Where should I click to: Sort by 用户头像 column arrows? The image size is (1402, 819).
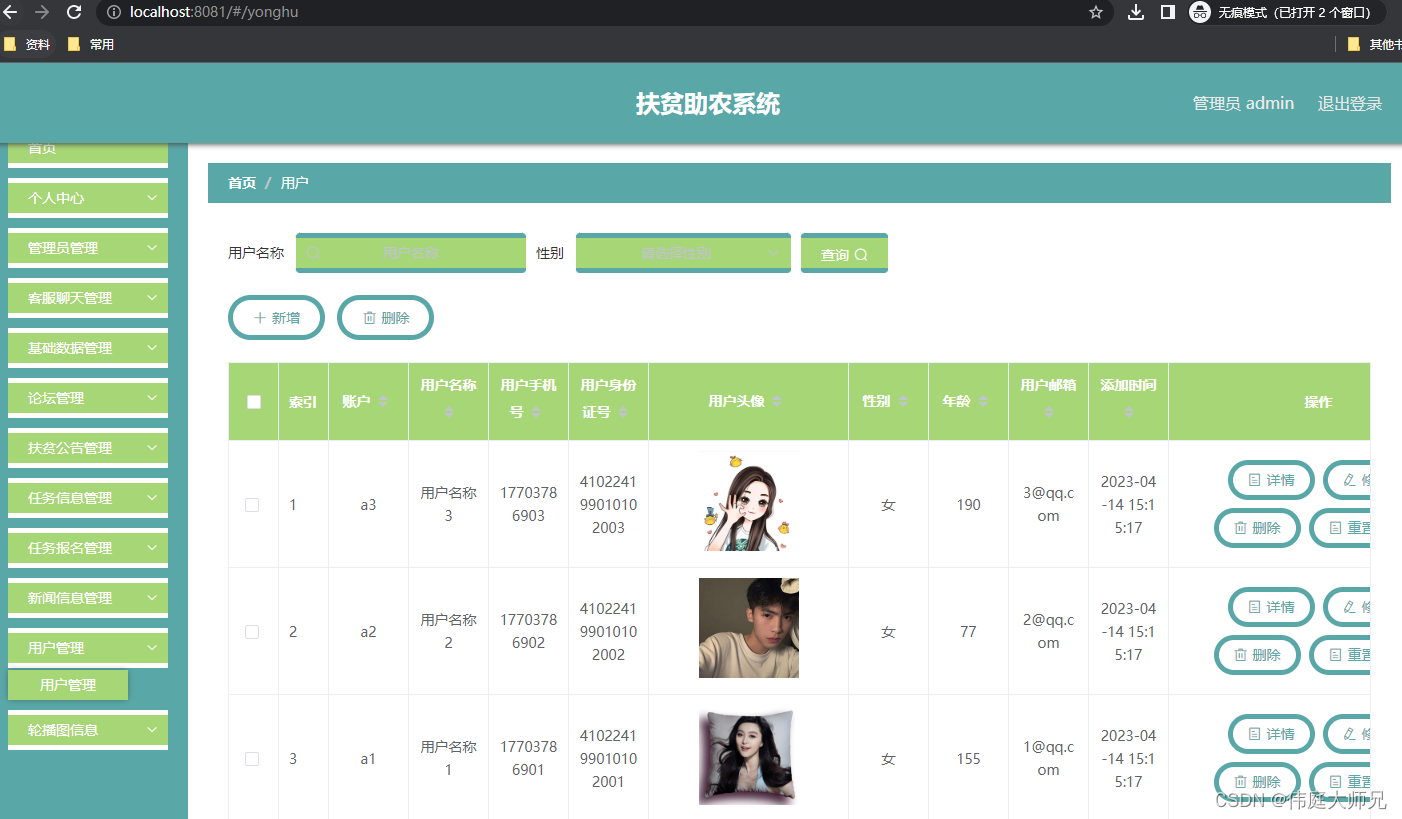click(x=777, y=401)
